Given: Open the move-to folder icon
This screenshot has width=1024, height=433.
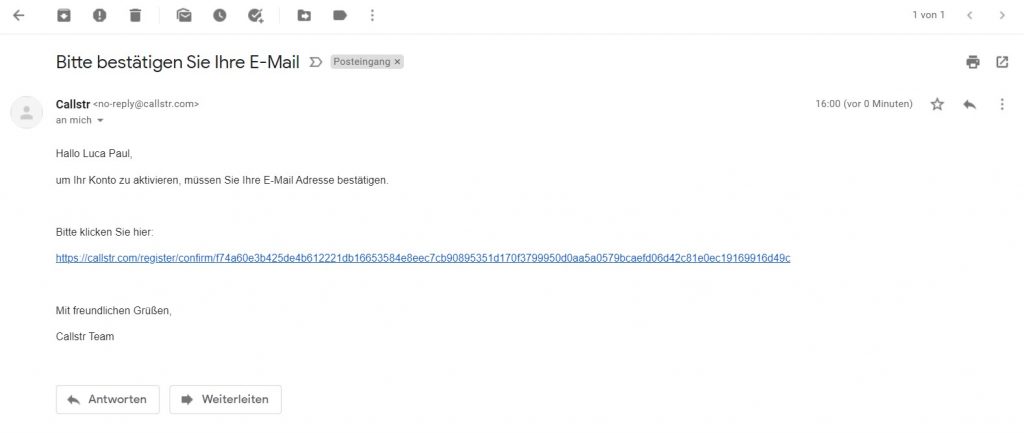Looking at the screenshot, I should pos(304,15).
